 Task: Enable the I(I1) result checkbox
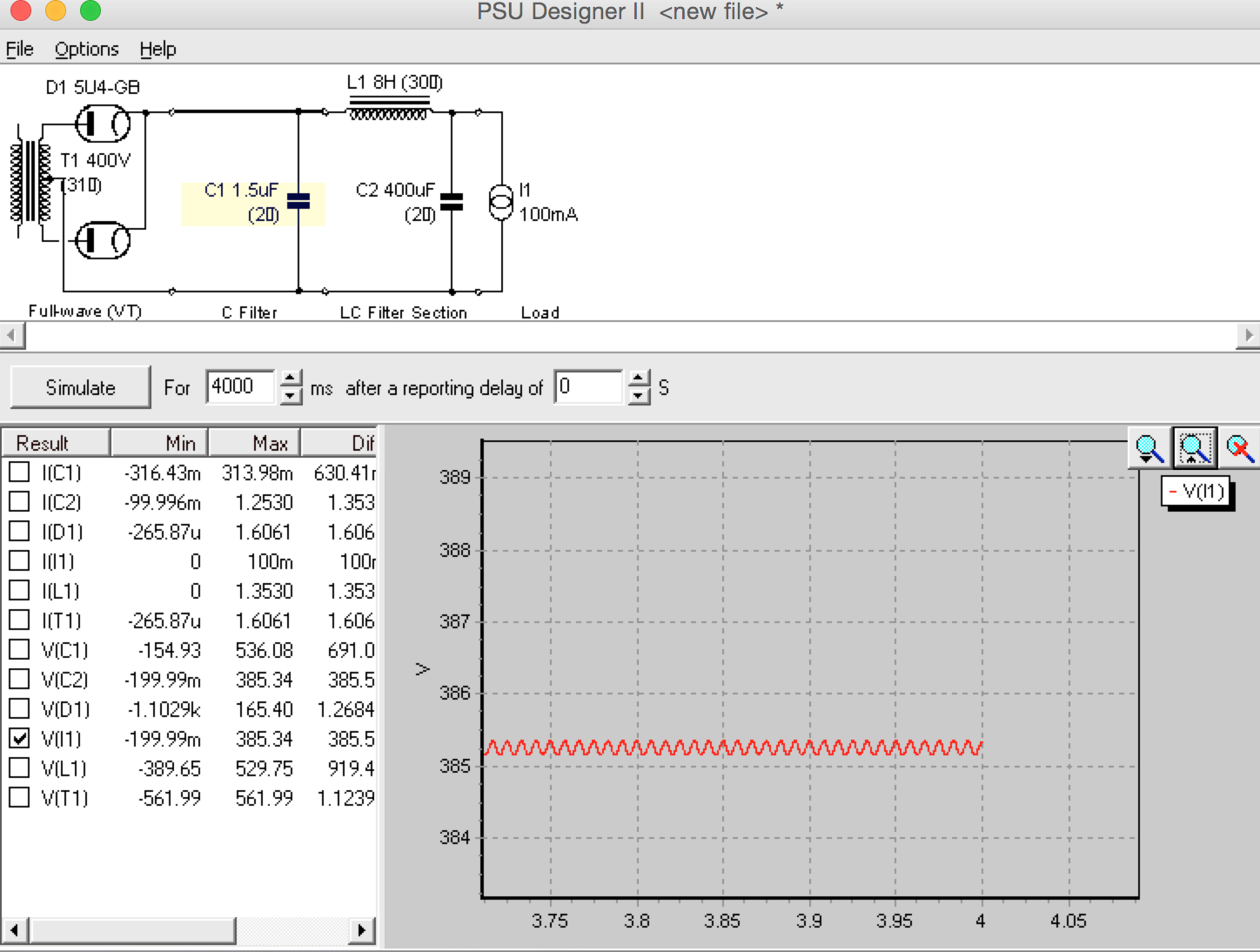[x=19, y=560]
